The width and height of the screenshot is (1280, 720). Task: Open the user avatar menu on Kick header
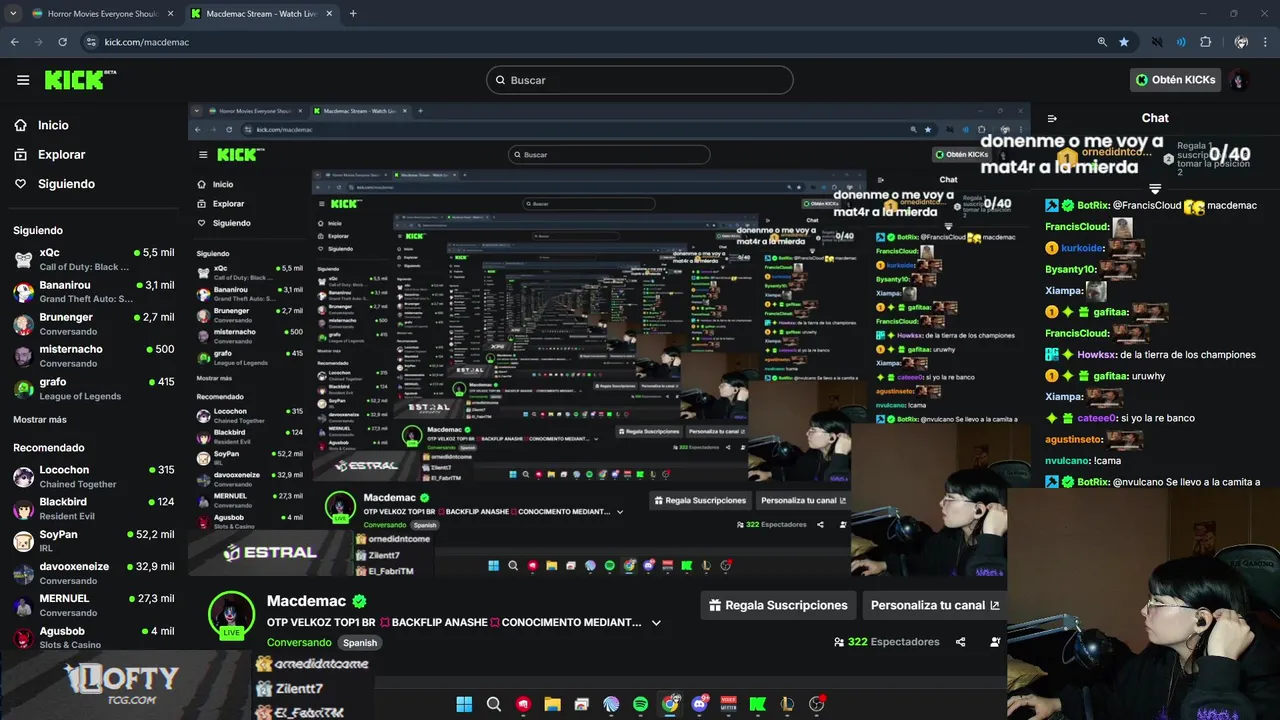1239,80
